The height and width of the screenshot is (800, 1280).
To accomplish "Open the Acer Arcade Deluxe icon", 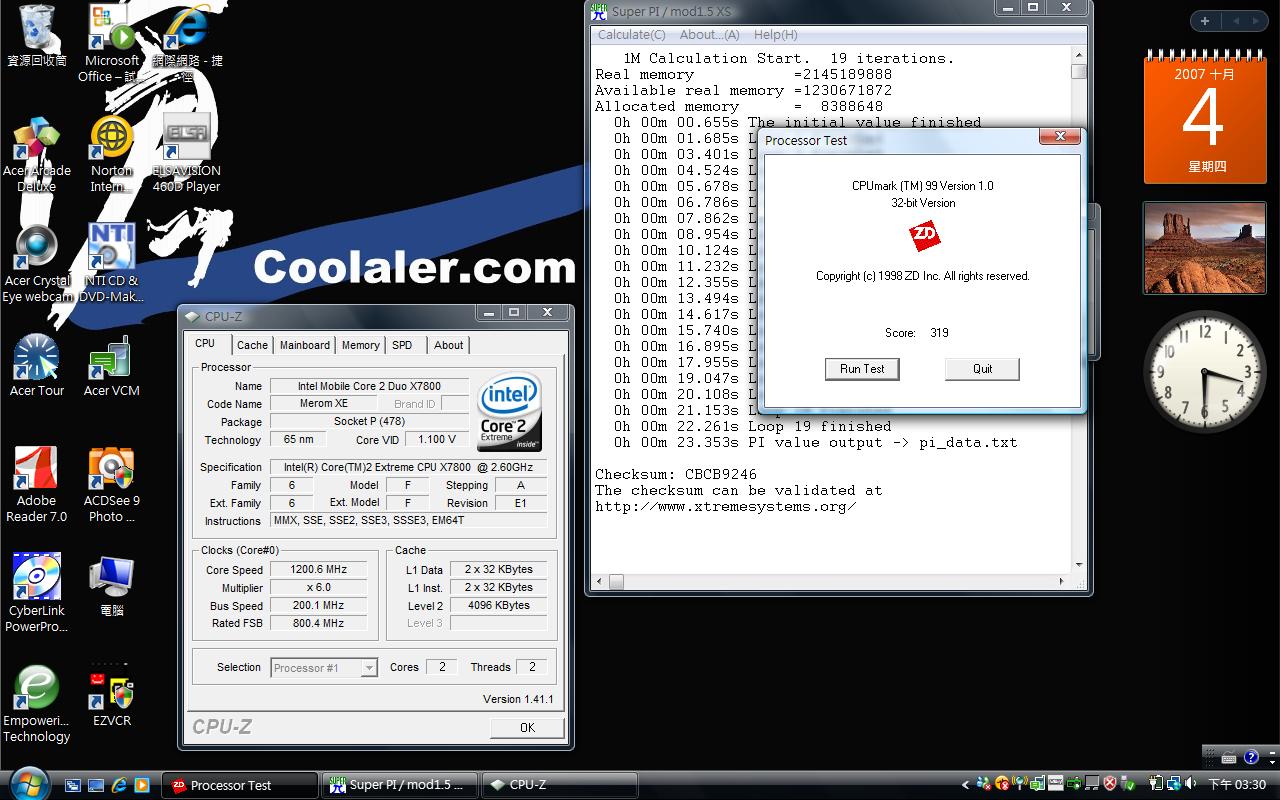I will [37, 155].
